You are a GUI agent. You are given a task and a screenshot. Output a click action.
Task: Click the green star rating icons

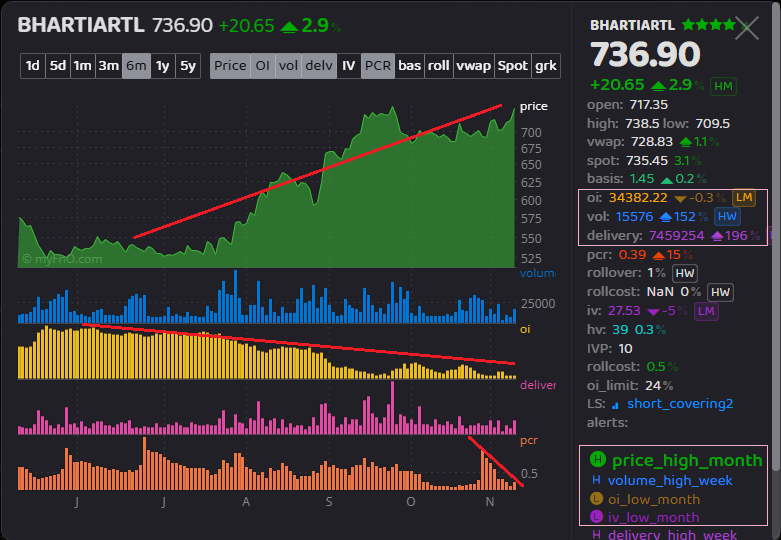tap(709, 24)
